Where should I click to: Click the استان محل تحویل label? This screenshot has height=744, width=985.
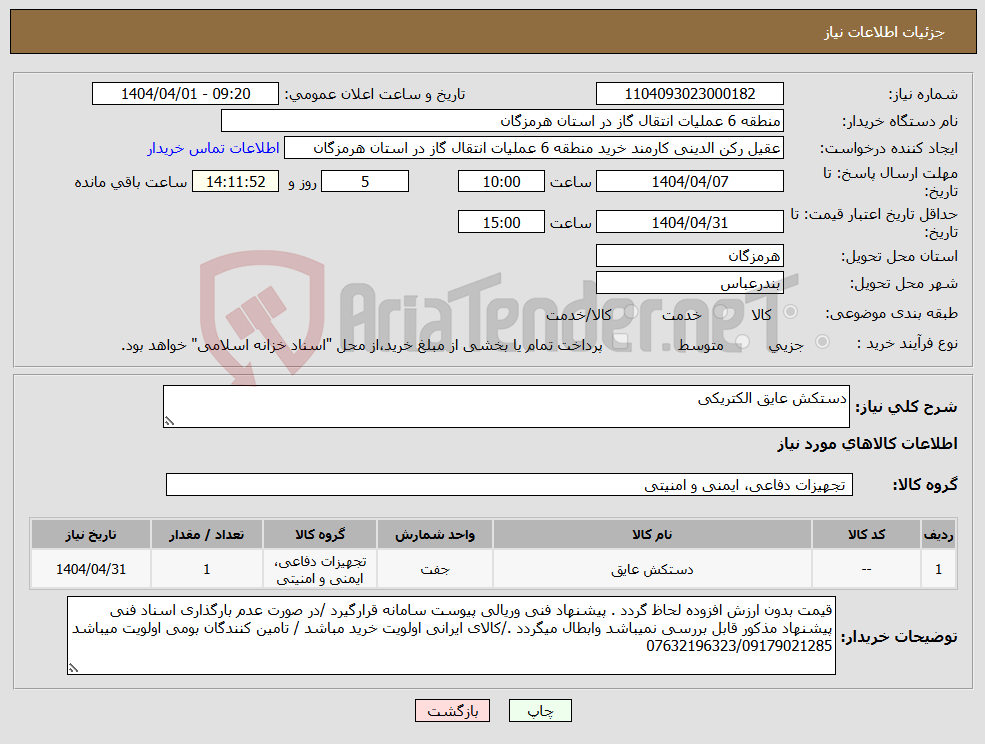900,256
